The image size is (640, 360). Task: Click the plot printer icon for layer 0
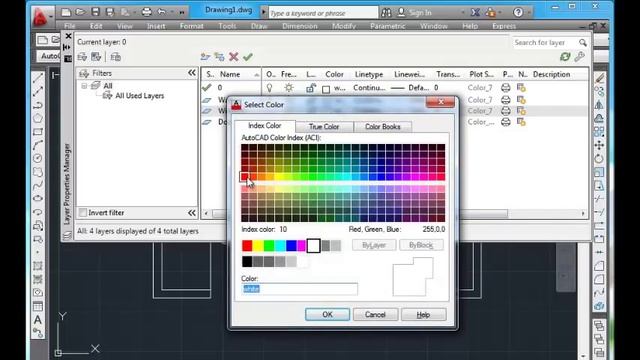coord(506,87)
